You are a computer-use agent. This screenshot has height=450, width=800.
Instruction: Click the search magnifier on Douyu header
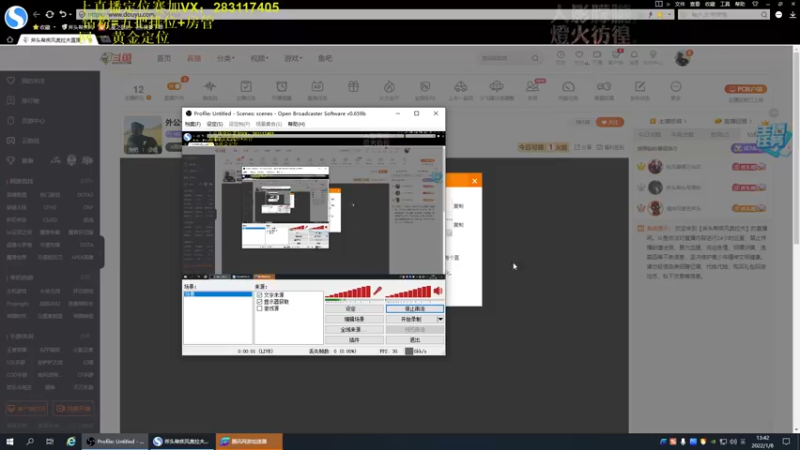tap(535, 58)
